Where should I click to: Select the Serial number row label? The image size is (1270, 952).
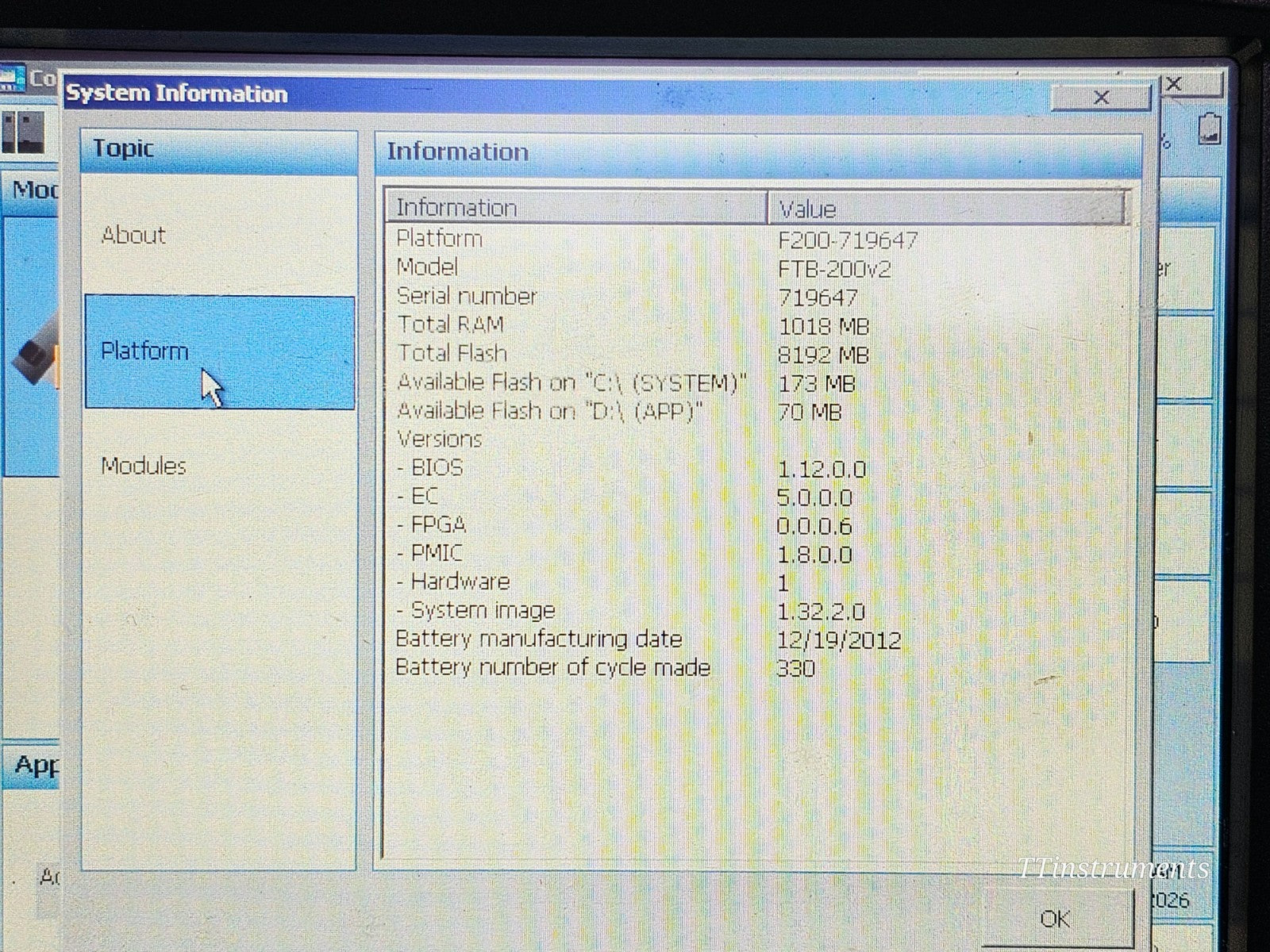[x=467, y=296]
